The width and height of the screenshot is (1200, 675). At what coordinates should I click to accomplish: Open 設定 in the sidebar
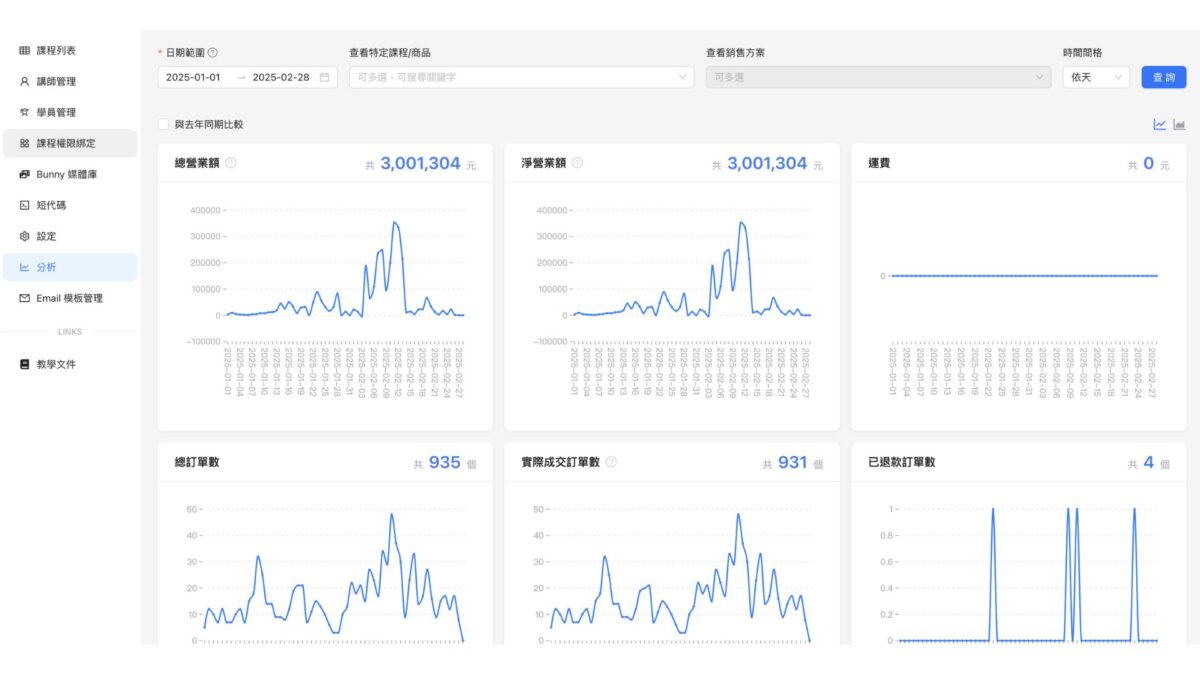(46, 236)
